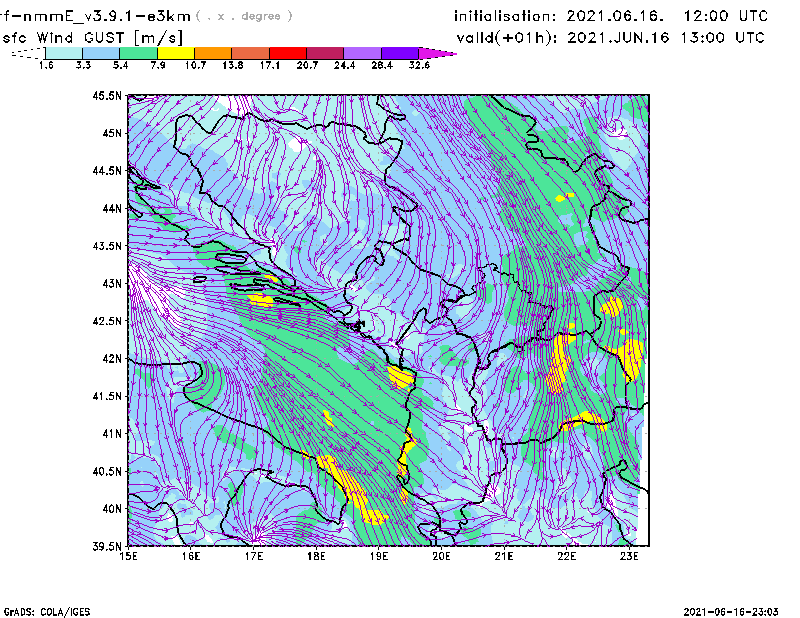Click the legend value '32.6'
Screen dimensions: 800x618
(x=419, y=65)
